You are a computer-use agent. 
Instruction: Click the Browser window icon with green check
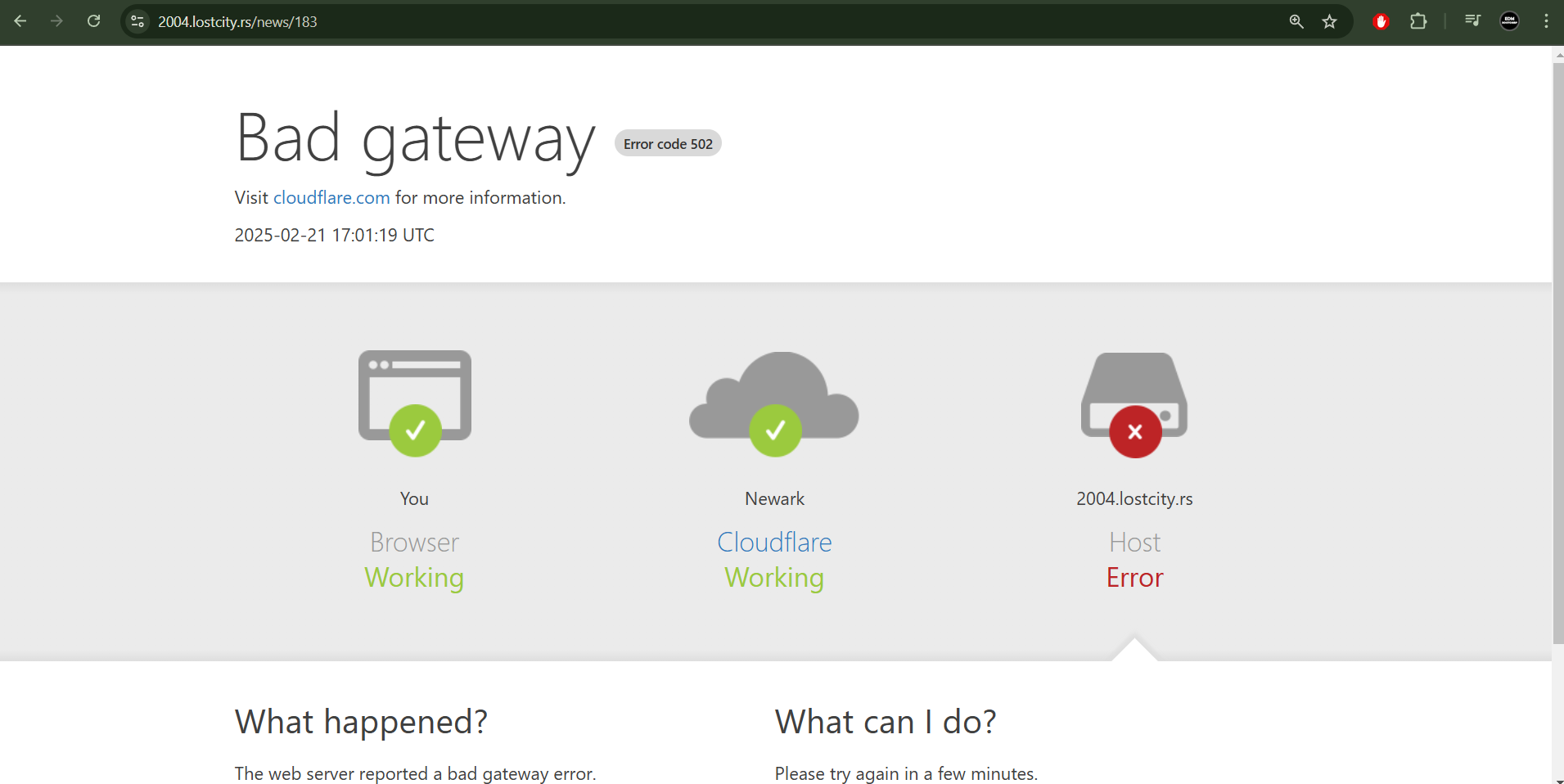pos(415,403)
